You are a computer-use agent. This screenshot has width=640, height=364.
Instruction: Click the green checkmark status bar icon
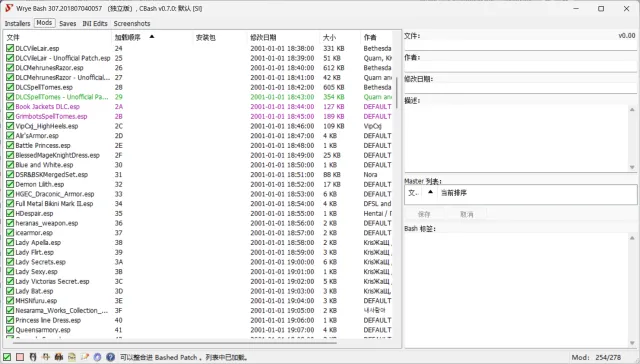tap(7, 357)
